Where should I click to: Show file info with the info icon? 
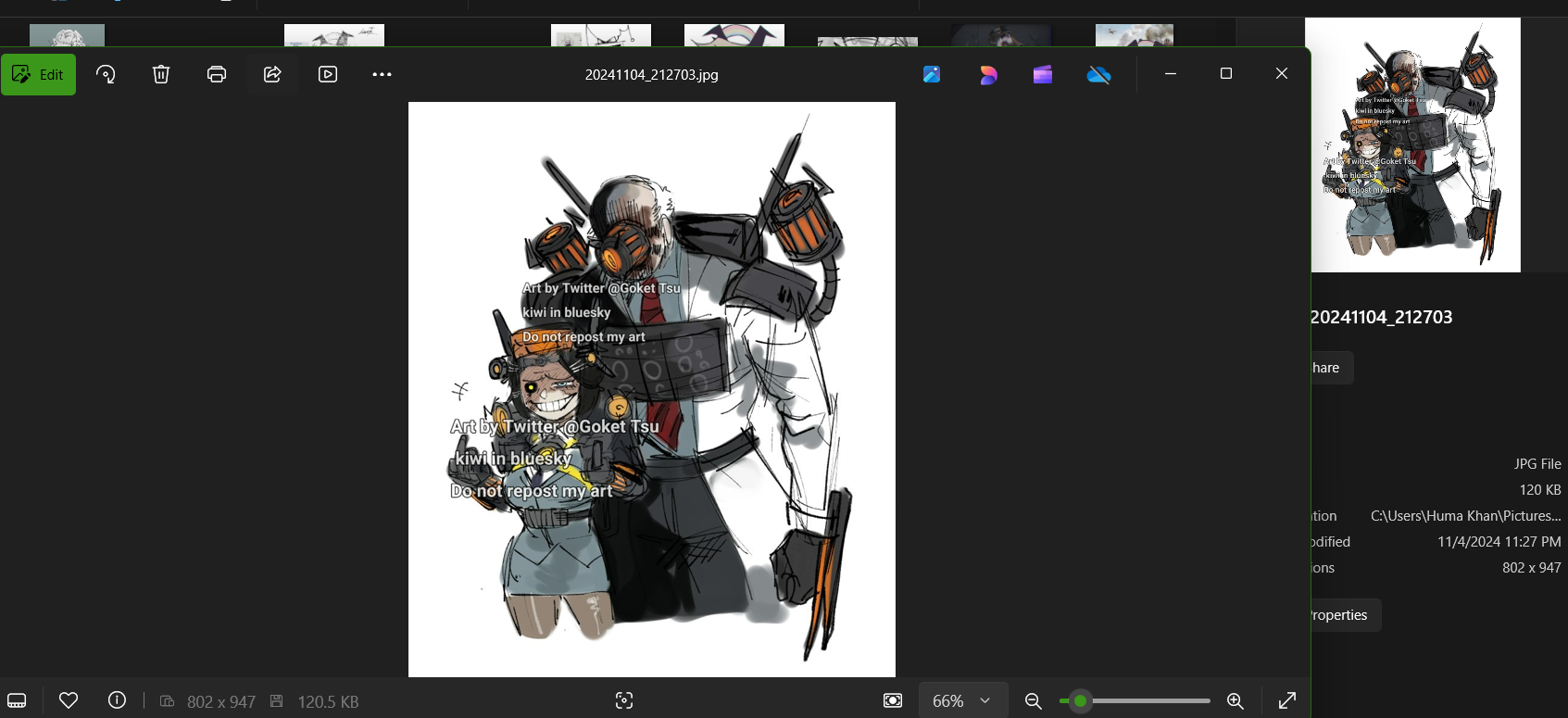point(117,700)
